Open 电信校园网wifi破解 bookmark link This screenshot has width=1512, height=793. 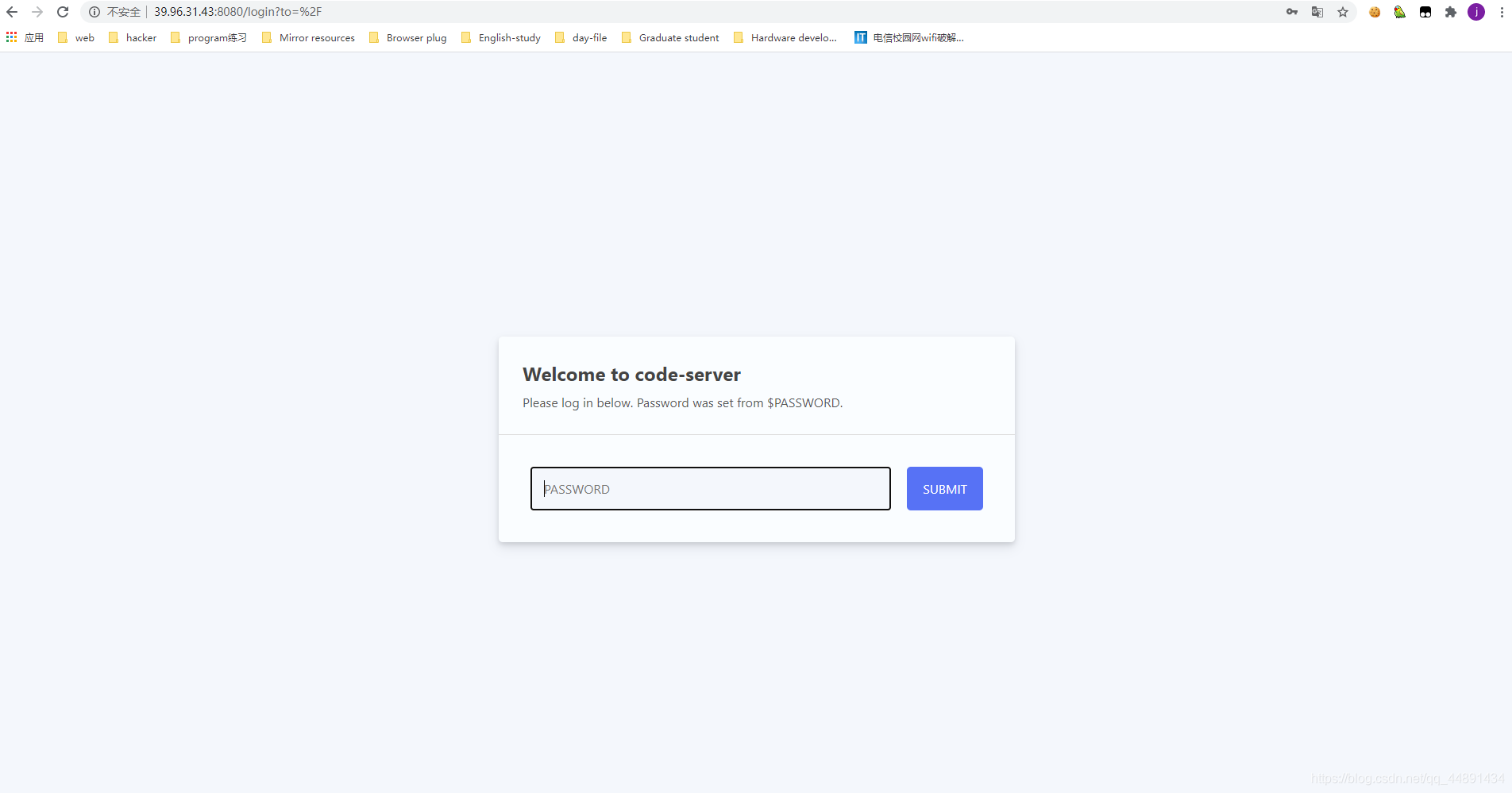[x=909, y=37]
